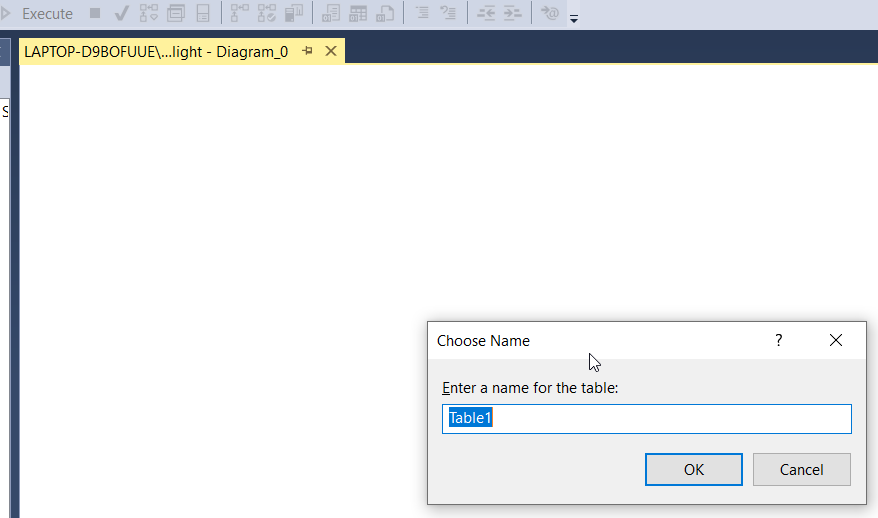Toggle Include Actual Execution Plan
Image resolution: width=878 pixels, height=518 pixels.
point(240,14)
